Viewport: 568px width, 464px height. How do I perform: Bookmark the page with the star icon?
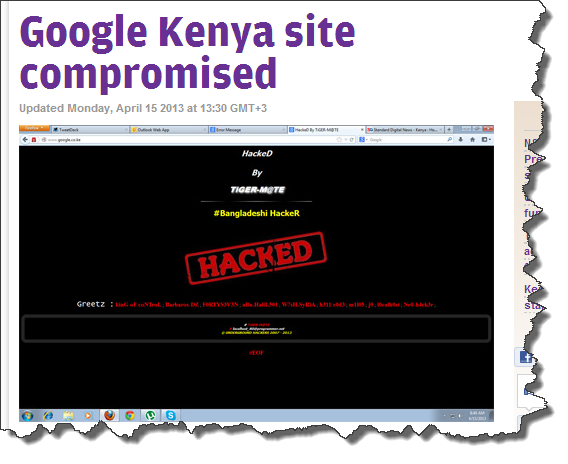coord(339,139)
